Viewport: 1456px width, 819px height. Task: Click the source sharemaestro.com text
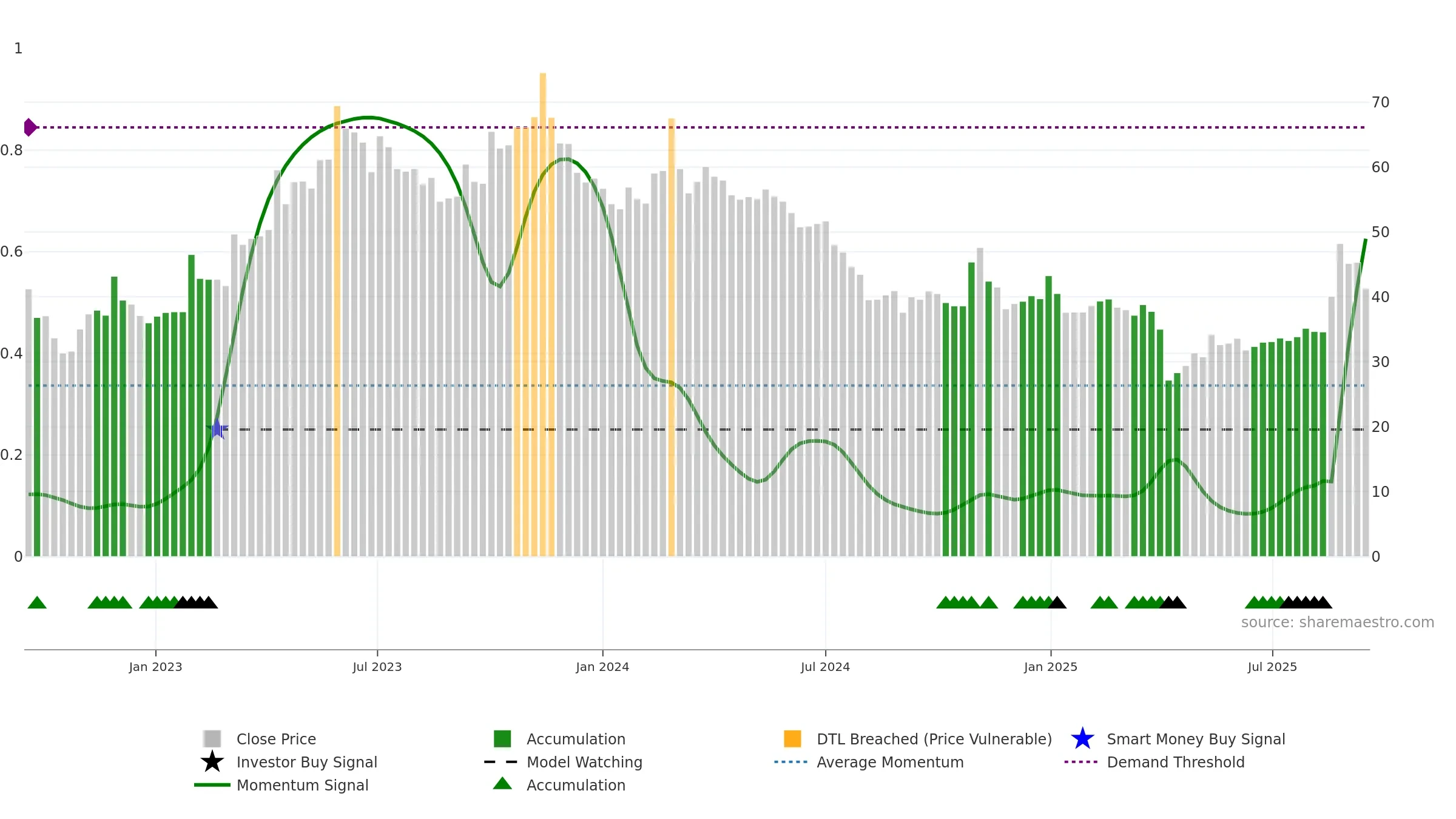1338,622
